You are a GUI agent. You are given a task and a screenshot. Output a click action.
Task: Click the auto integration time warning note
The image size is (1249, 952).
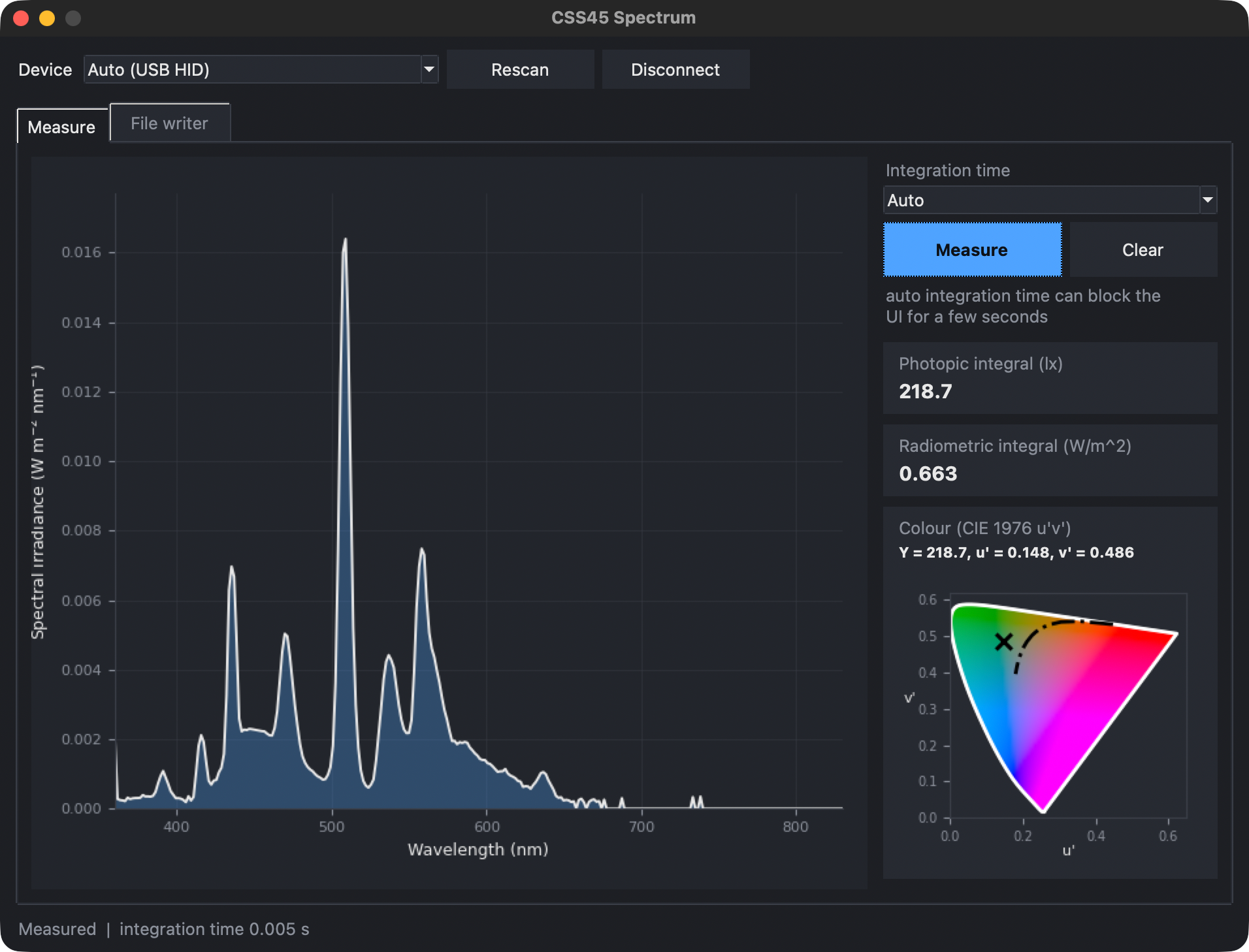[1023, 306]
